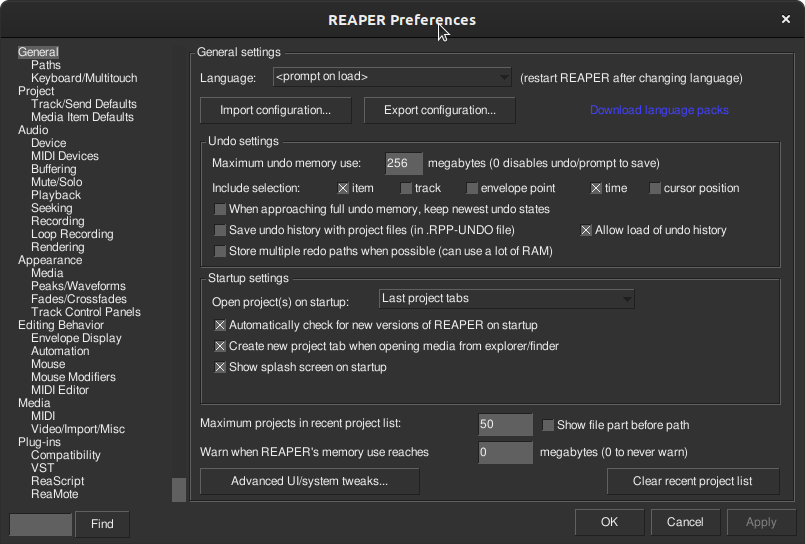Open Media Item Defaults page

82,117
